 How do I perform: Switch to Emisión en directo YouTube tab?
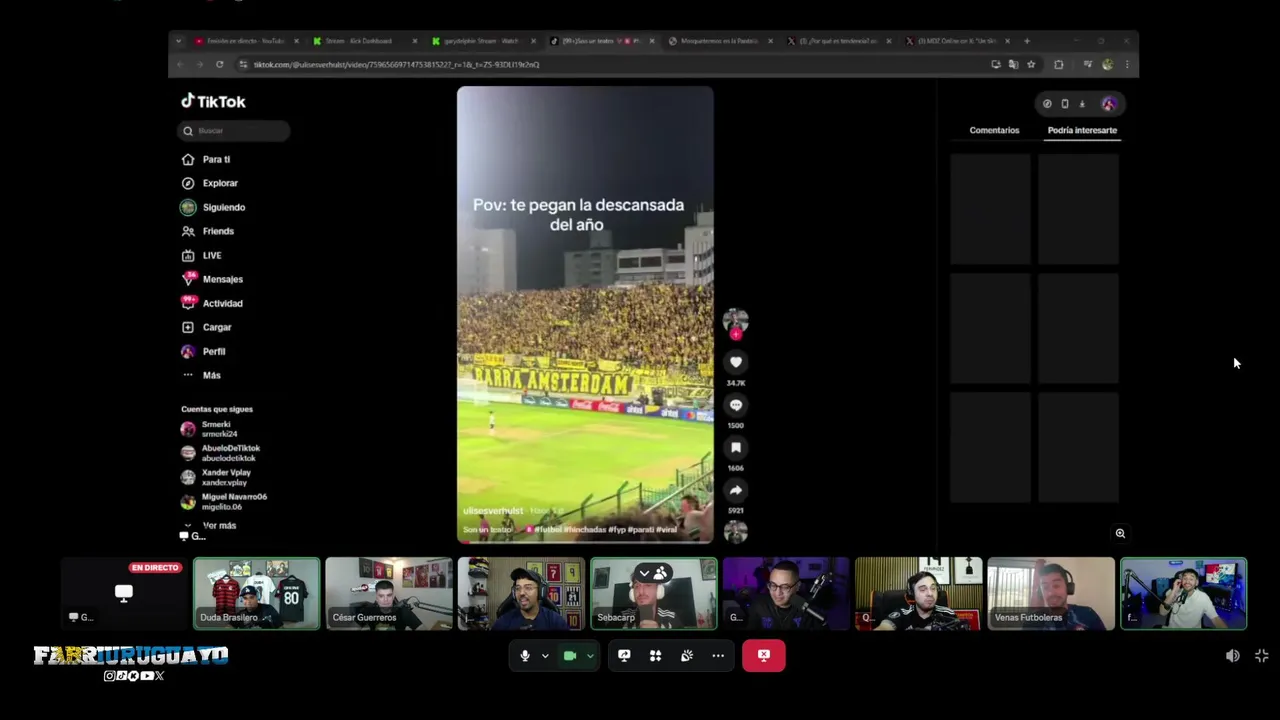(246, 41)
